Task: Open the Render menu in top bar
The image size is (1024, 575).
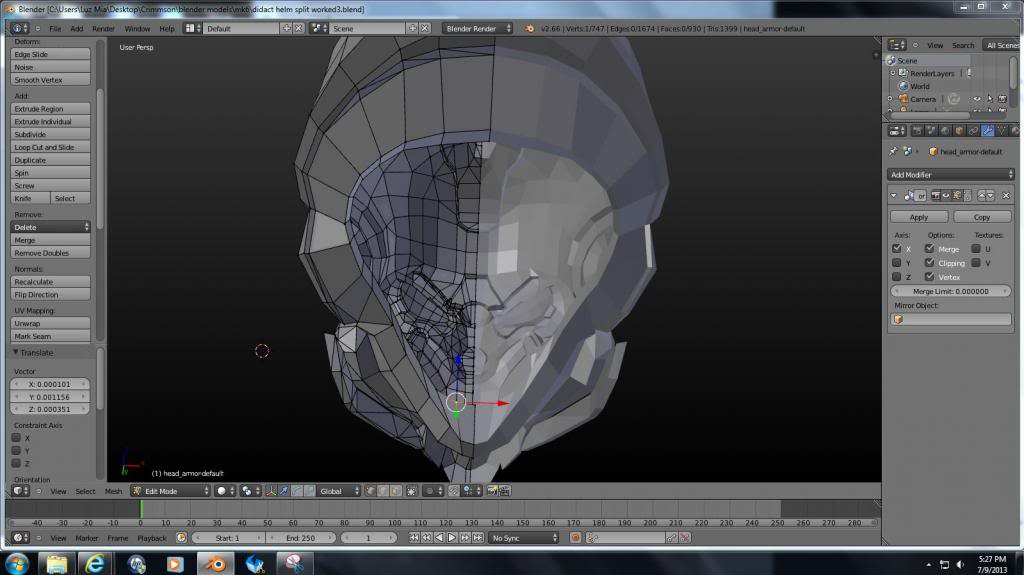Action: [x=103, y=29]
